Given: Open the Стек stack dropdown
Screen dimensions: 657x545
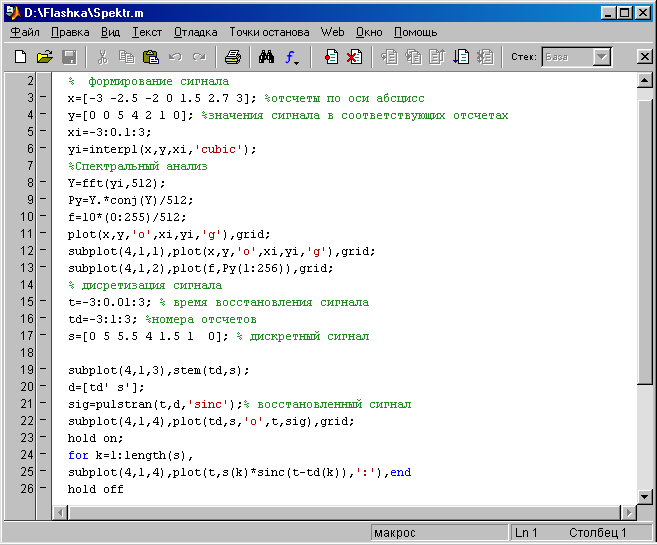Looking at the screenshot, I should tap(602, 57).
